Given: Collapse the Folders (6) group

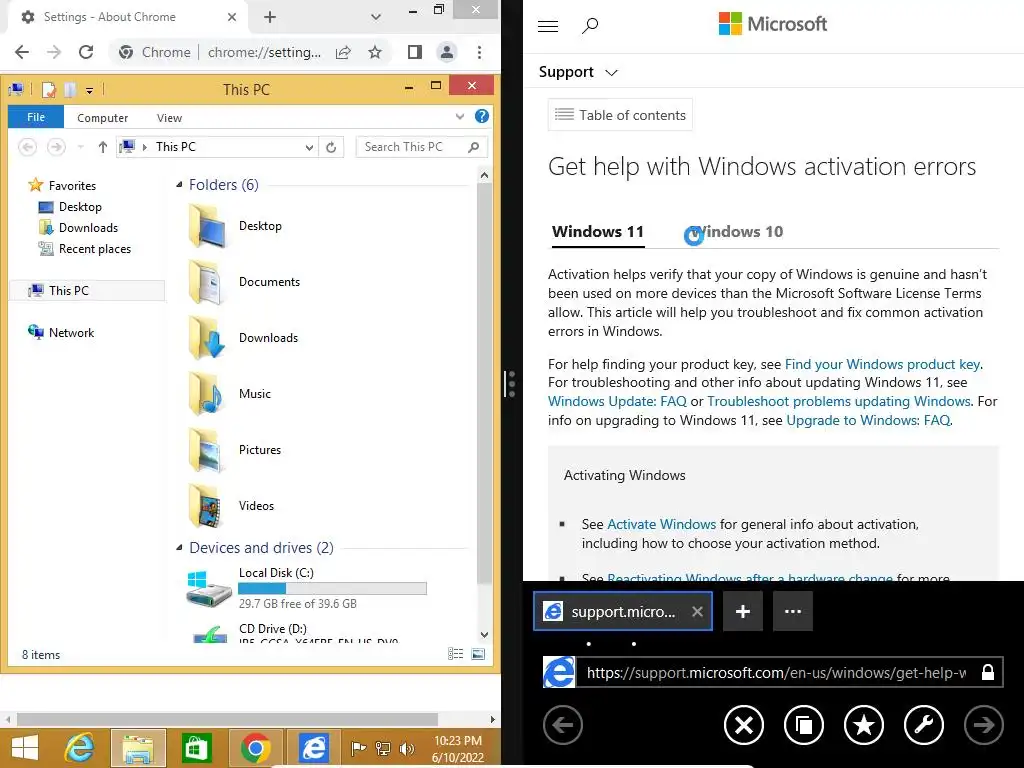Looking at the screenshot, I should click(x=179, y=185).
